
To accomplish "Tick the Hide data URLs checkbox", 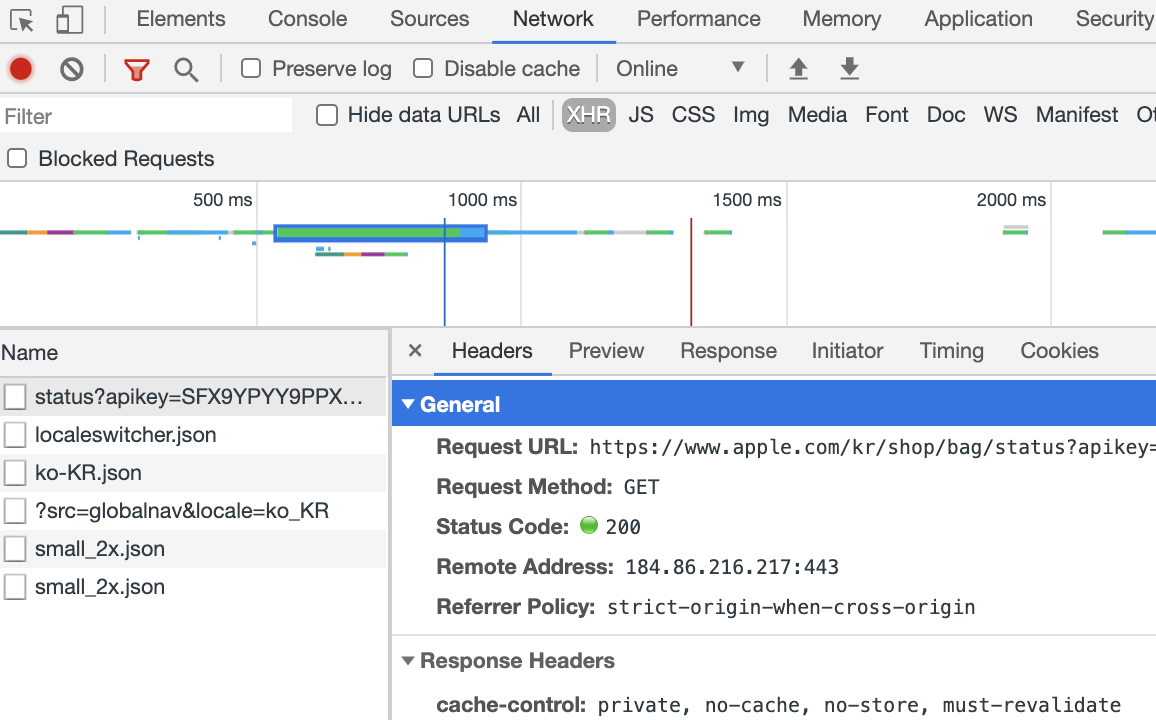I will pos(327,115).
